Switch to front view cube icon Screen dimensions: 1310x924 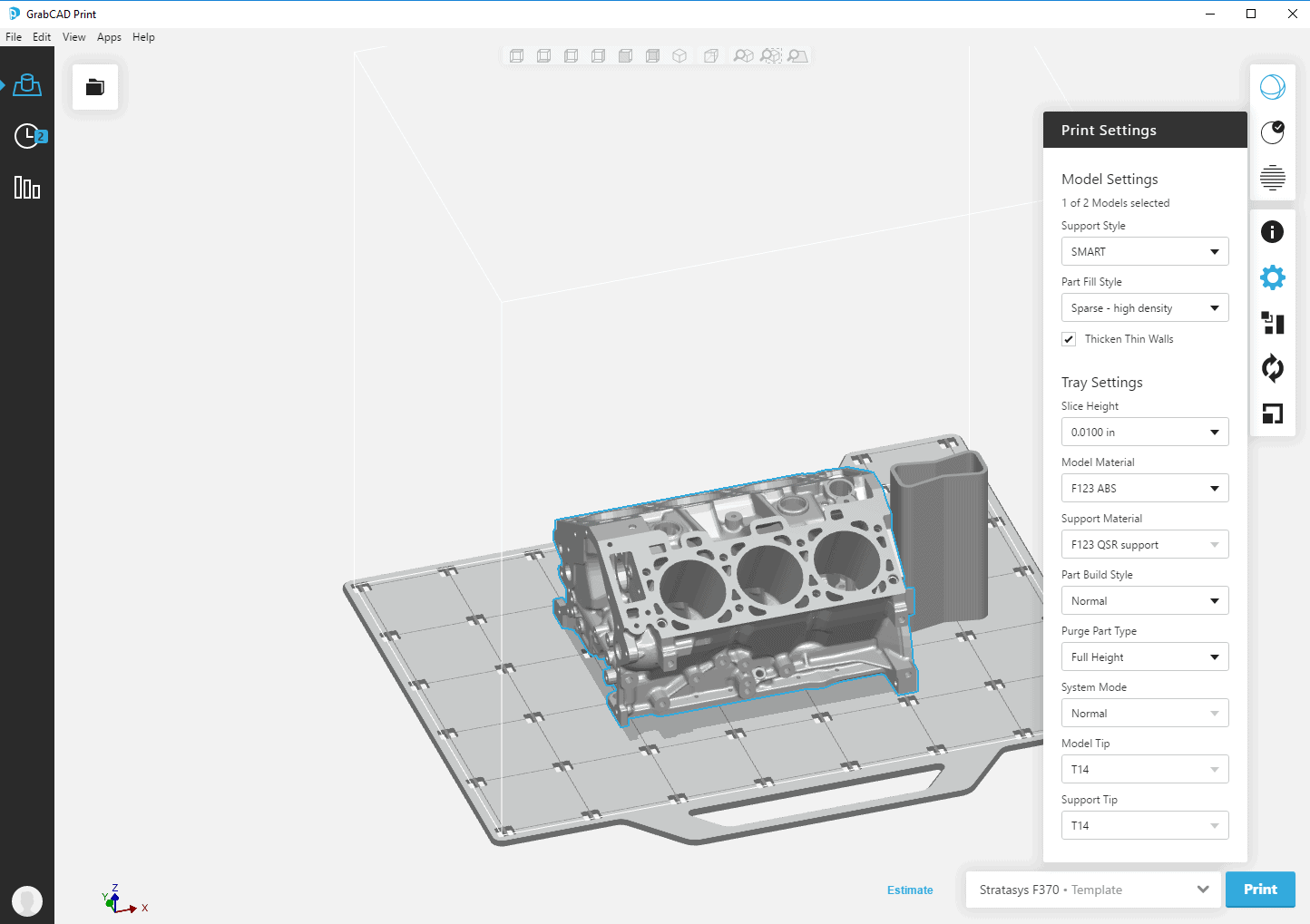625,56
